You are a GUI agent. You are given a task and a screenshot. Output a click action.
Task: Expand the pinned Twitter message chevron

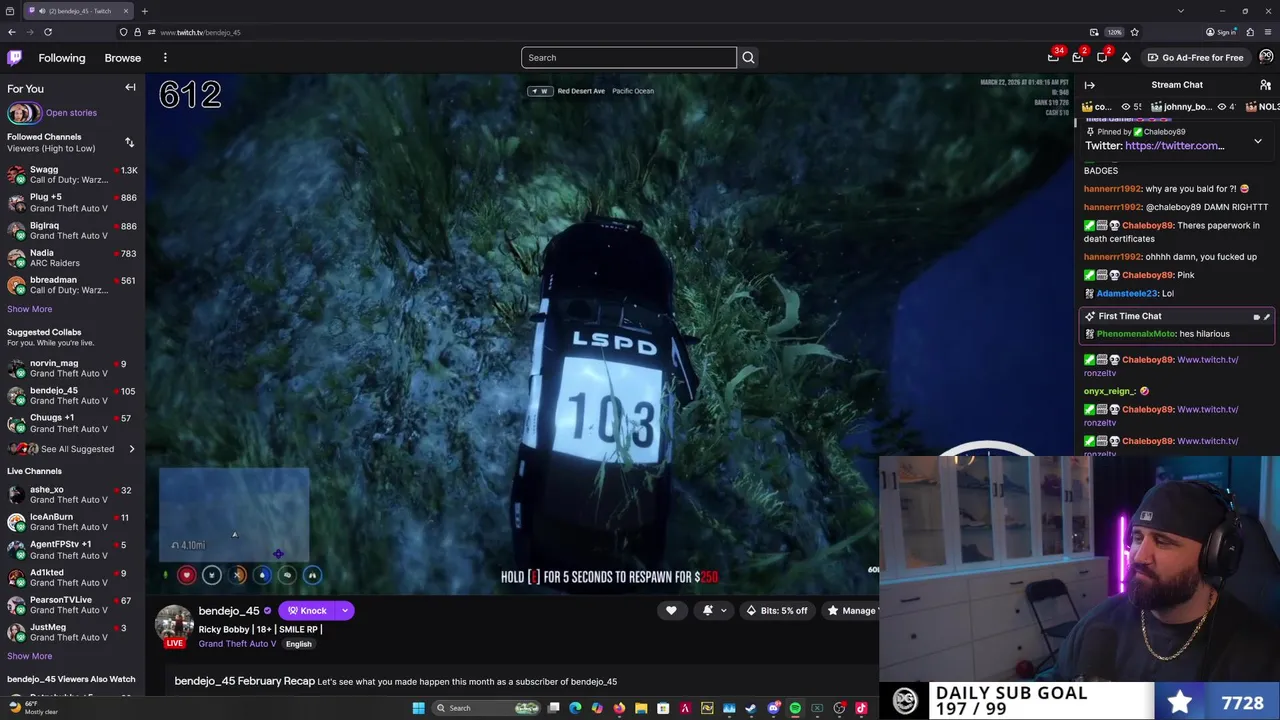[1258, 142]
